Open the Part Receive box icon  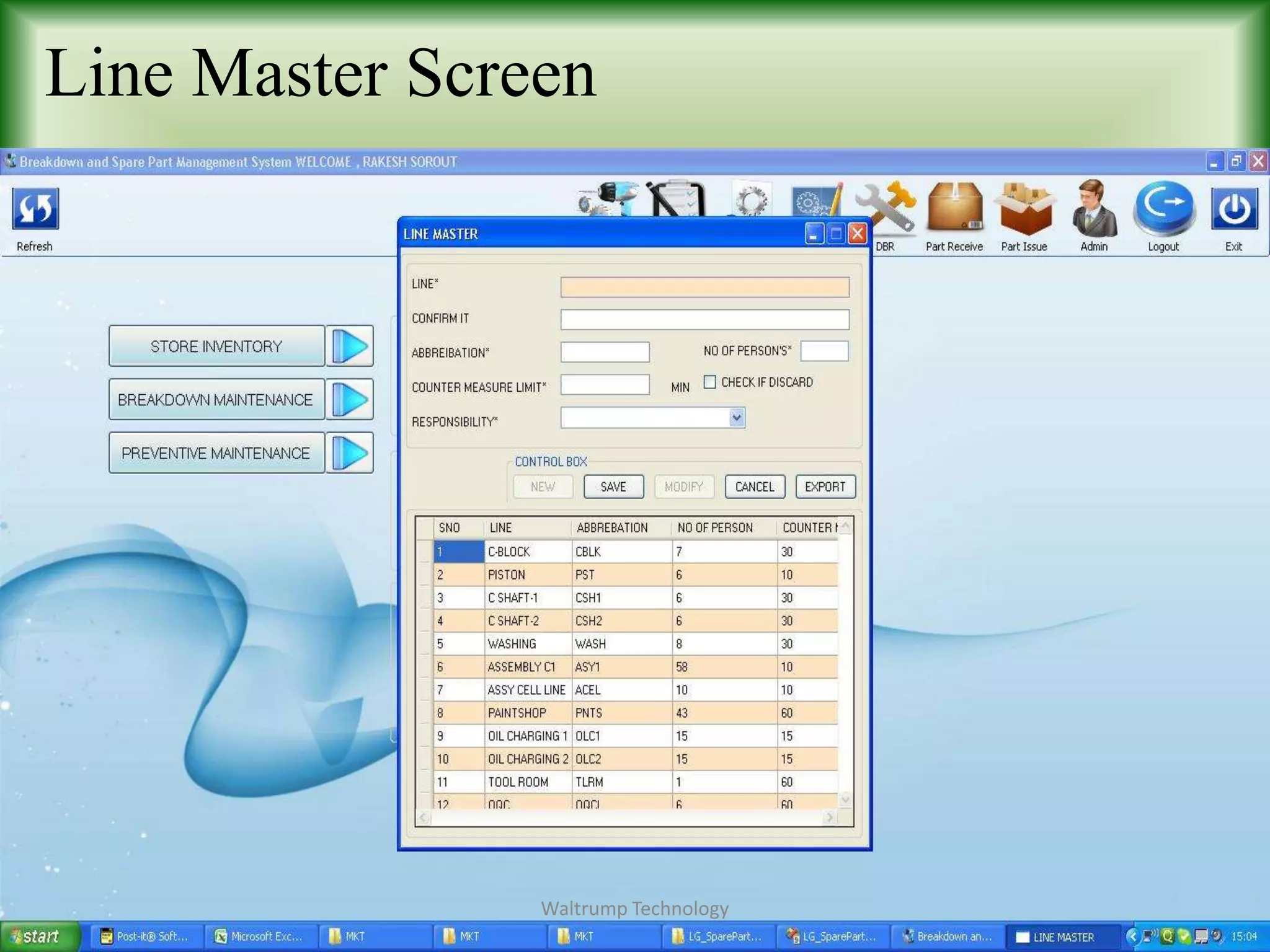955,206
